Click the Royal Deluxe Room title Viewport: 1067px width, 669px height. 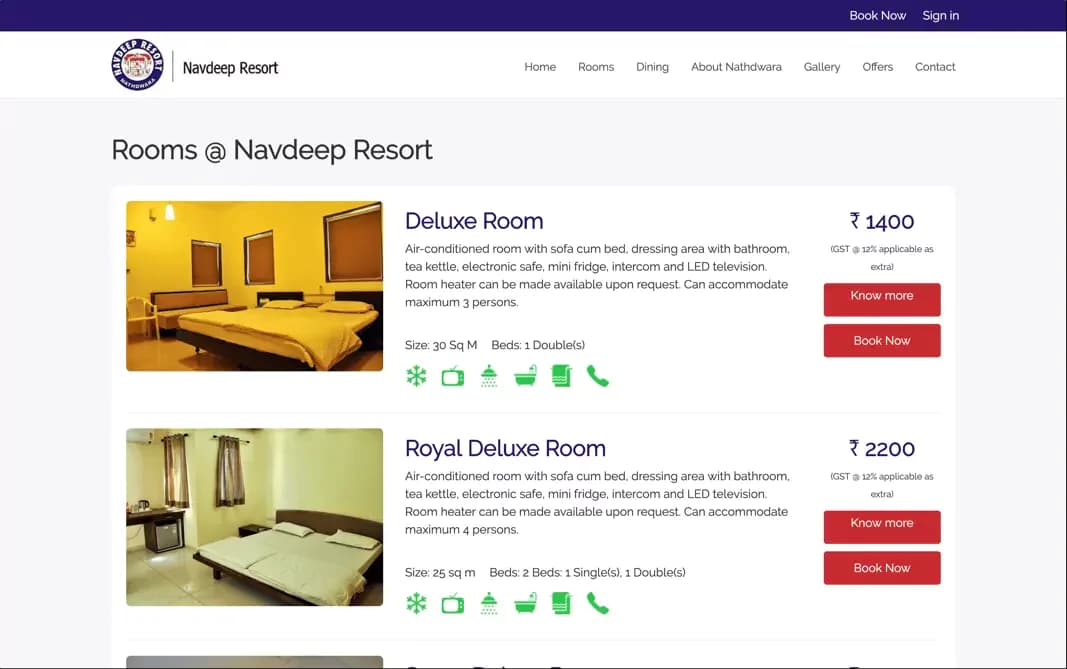(x=505, y=448)
